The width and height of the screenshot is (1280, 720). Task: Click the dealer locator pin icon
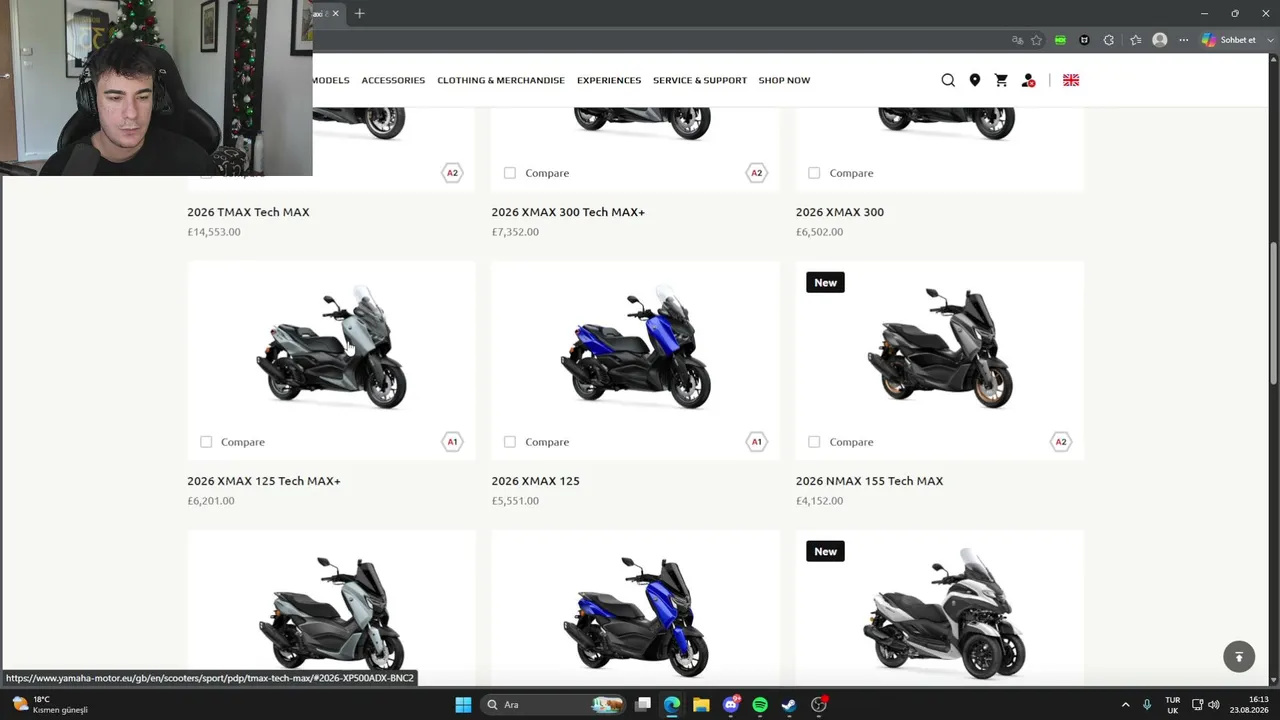click(x=975, y=80)
